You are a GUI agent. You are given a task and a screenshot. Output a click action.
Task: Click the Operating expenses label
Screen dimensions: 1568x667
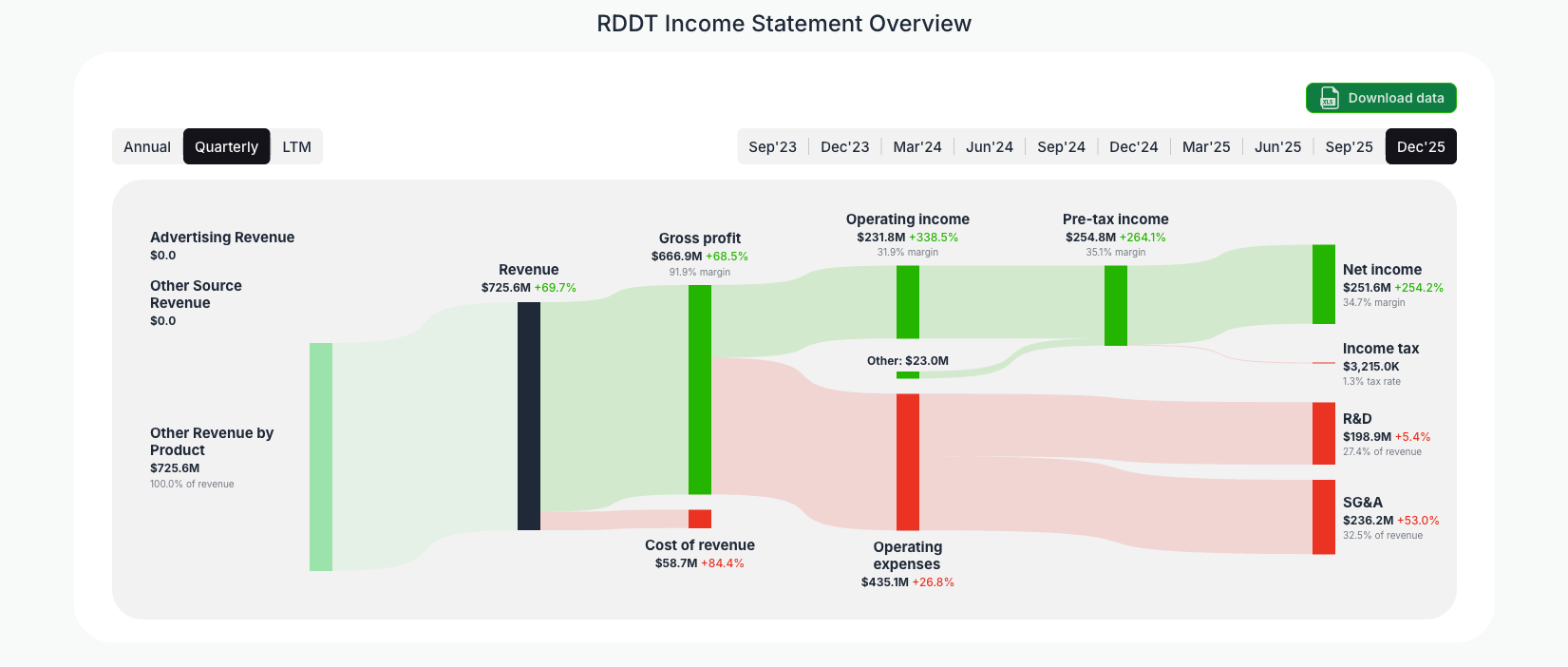coord(908,556)
